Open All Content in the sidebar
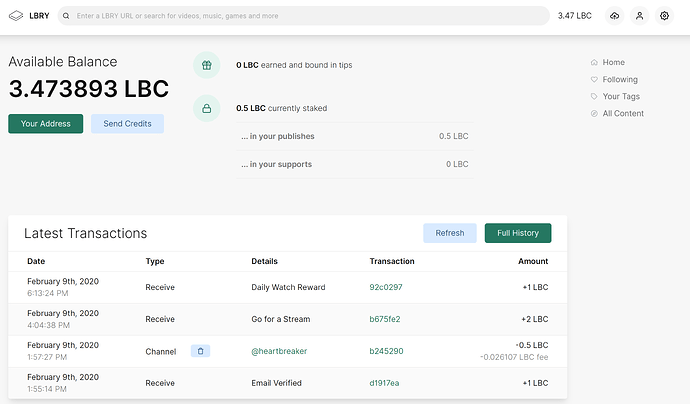 point(622,113)
